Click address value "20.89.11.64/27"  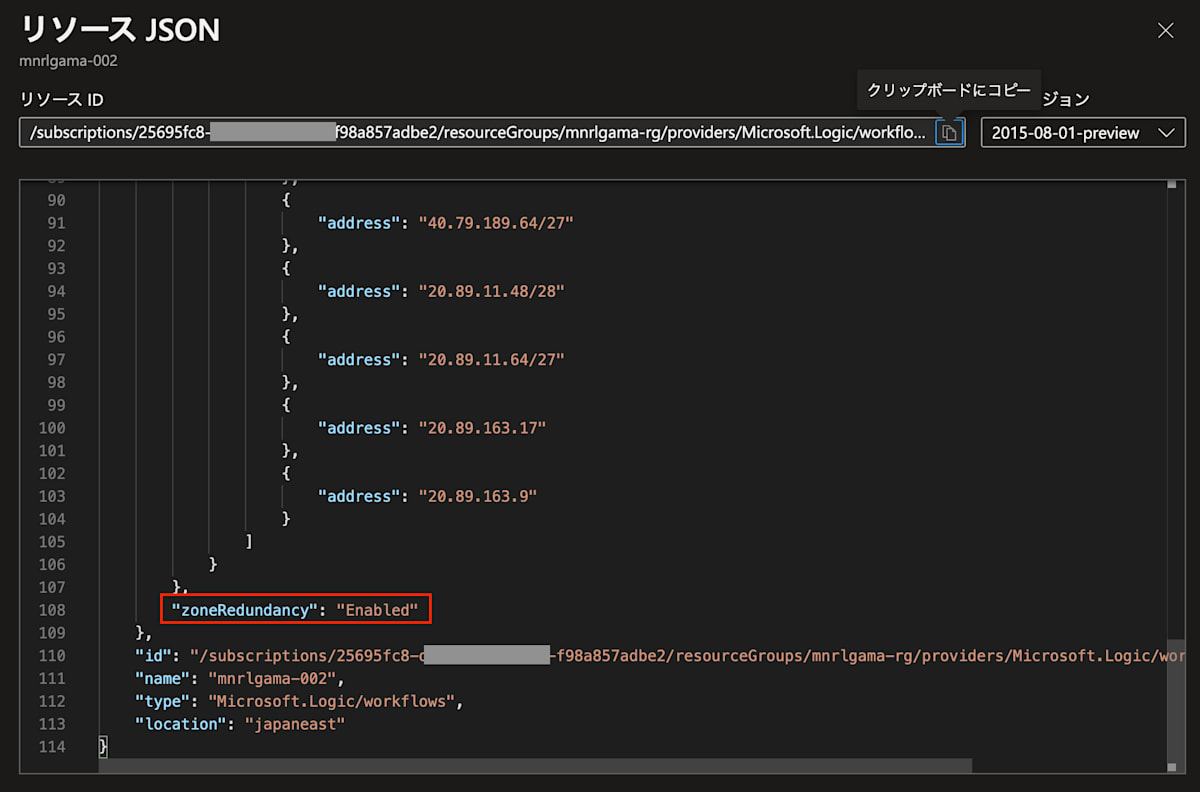point(492,359)
